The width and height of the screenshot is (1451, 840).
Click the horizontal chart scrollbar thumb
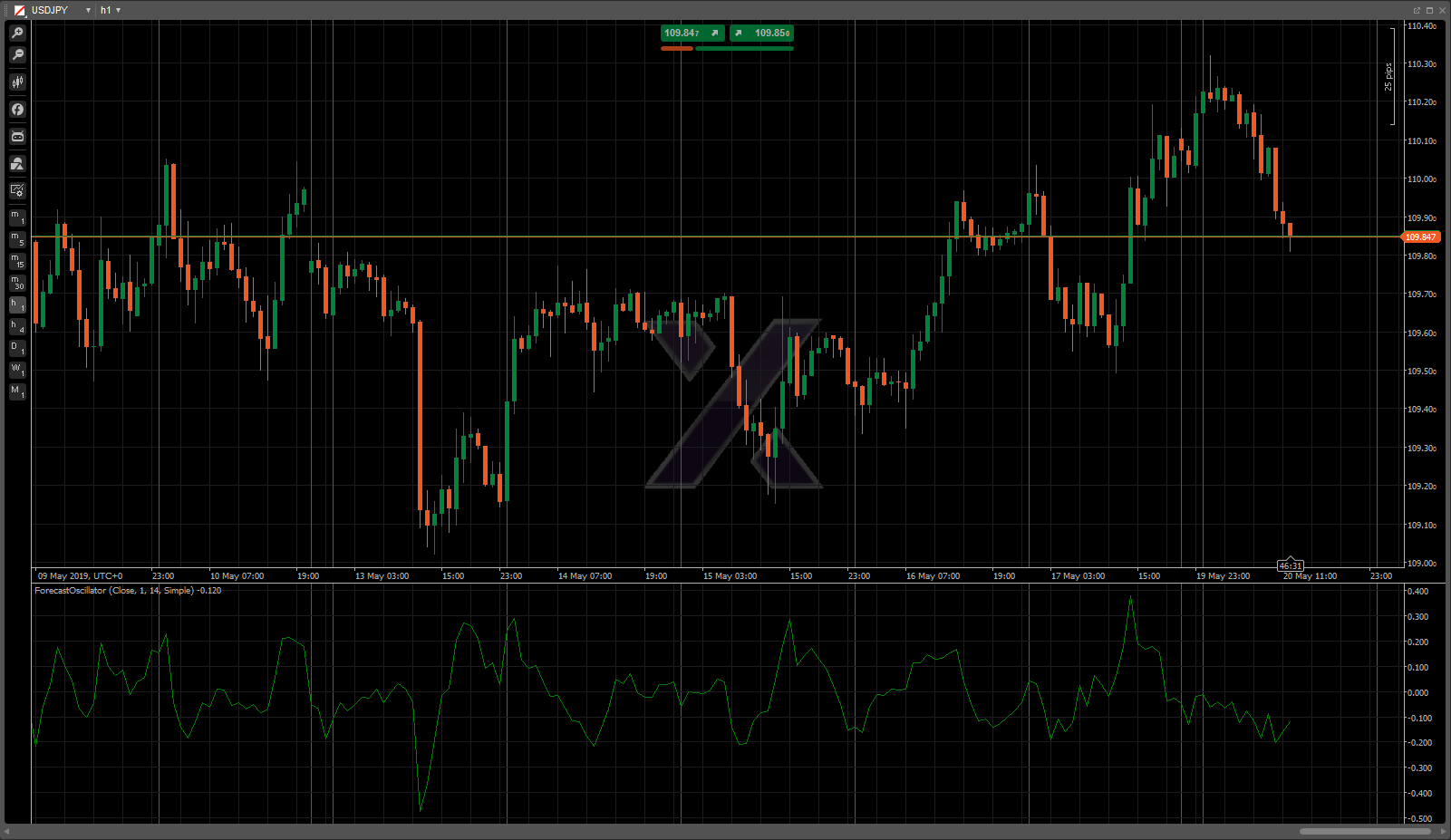point(1364,831)
